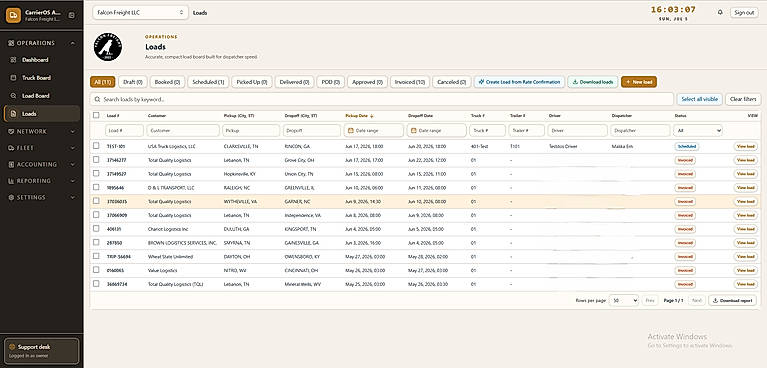This screenshot has width=767, height=368.
Task: Click the Sign out button
Action: (744, 12)
